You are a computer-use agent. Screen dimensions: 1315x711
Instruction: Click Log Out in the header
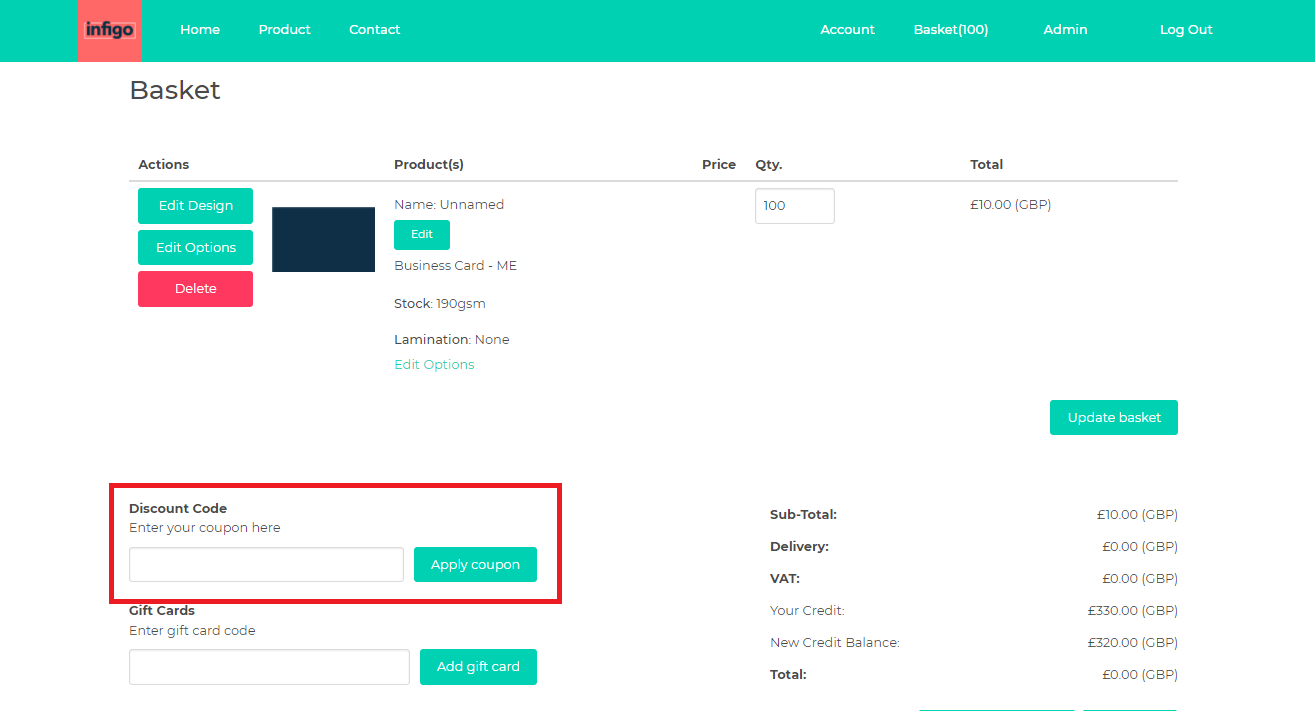point(1185,30)
